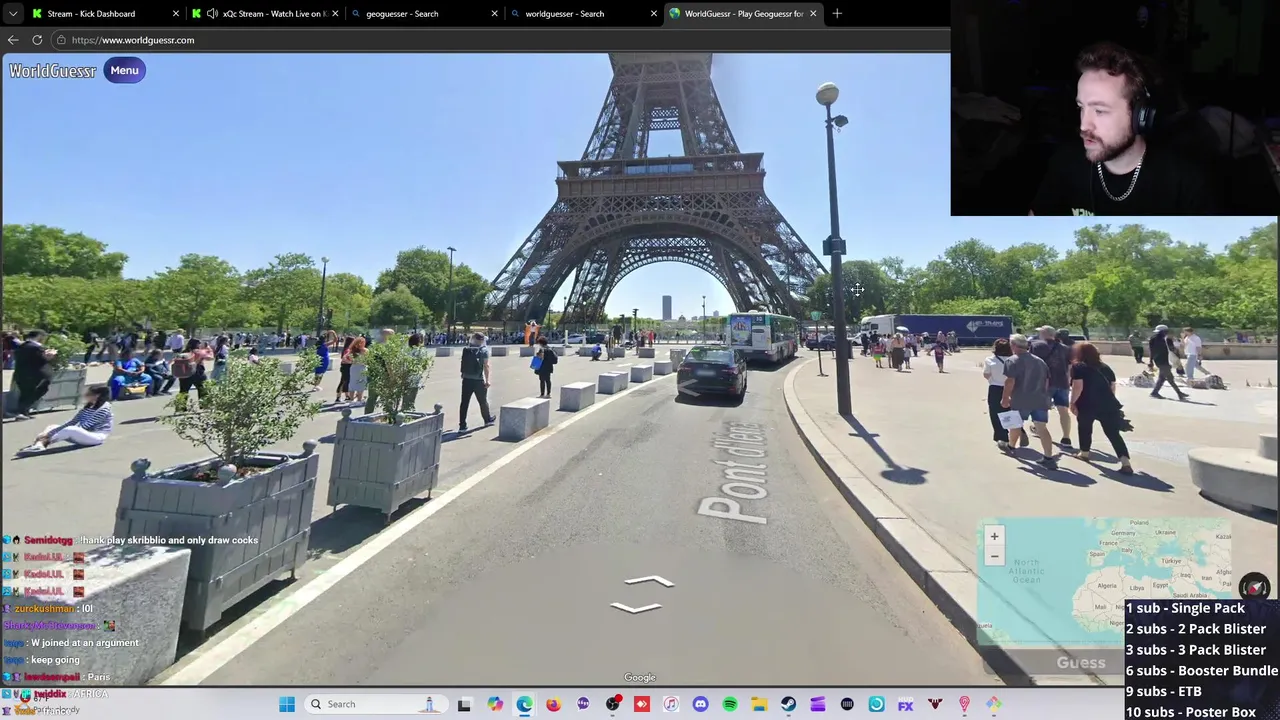Open the red circular overlay icon near map
This screenshot has height=720, width=1280.
click(x=1254, y=588)
